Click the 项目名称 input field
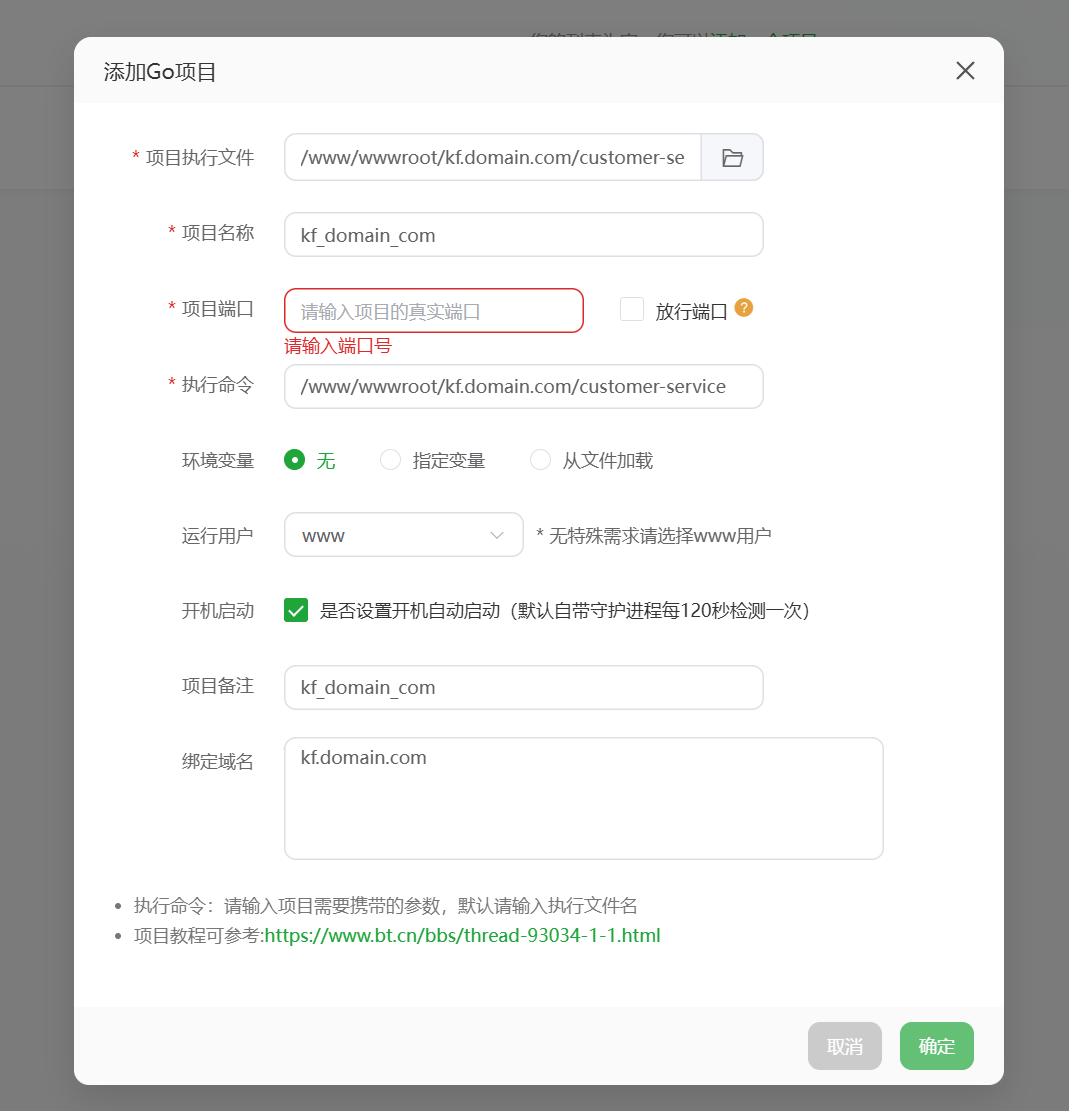The width and height of the screenshot is (1069, 1111). coord(523,235)
